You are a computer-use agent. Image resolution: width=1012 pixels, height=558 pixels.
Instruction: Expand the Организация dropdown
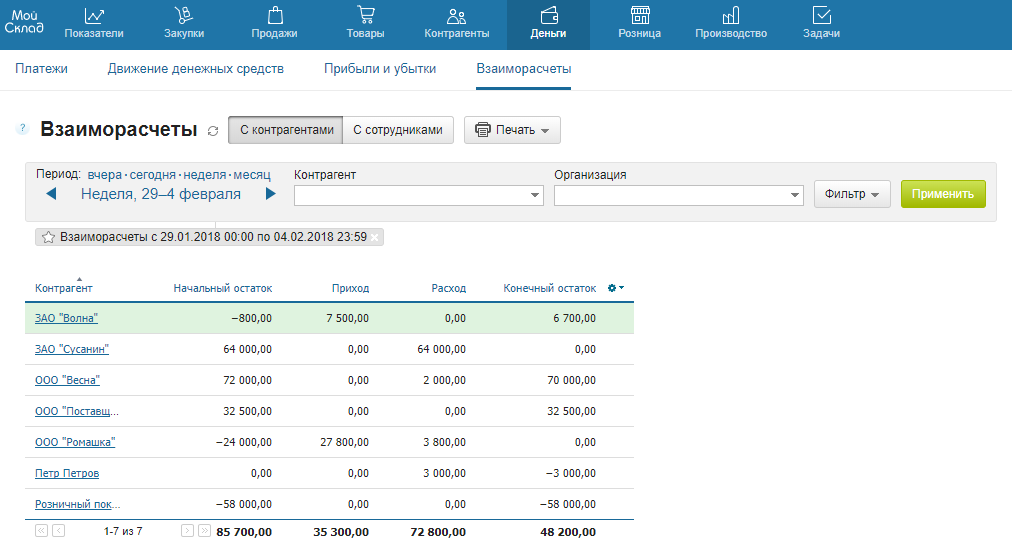[x=794, y=196]
